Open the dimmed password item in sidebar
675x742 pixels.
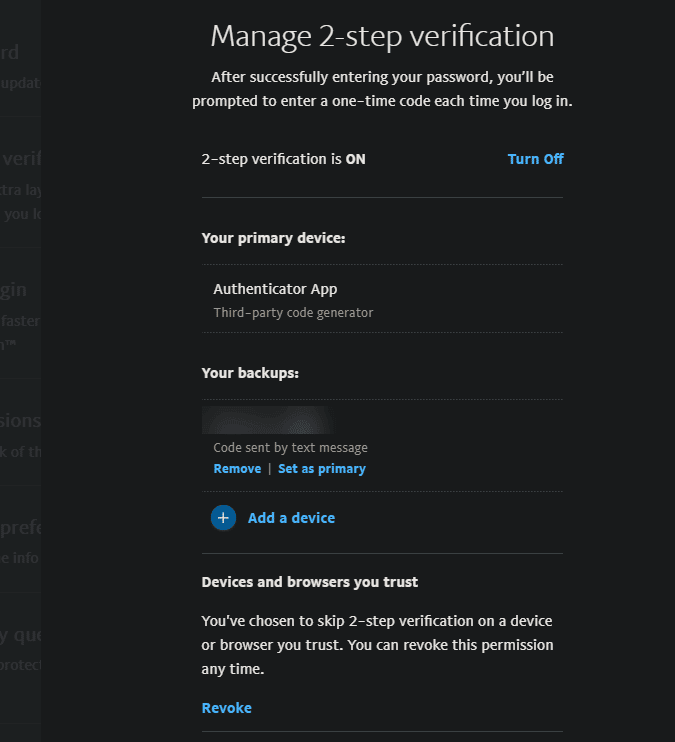tap(10, 52)
